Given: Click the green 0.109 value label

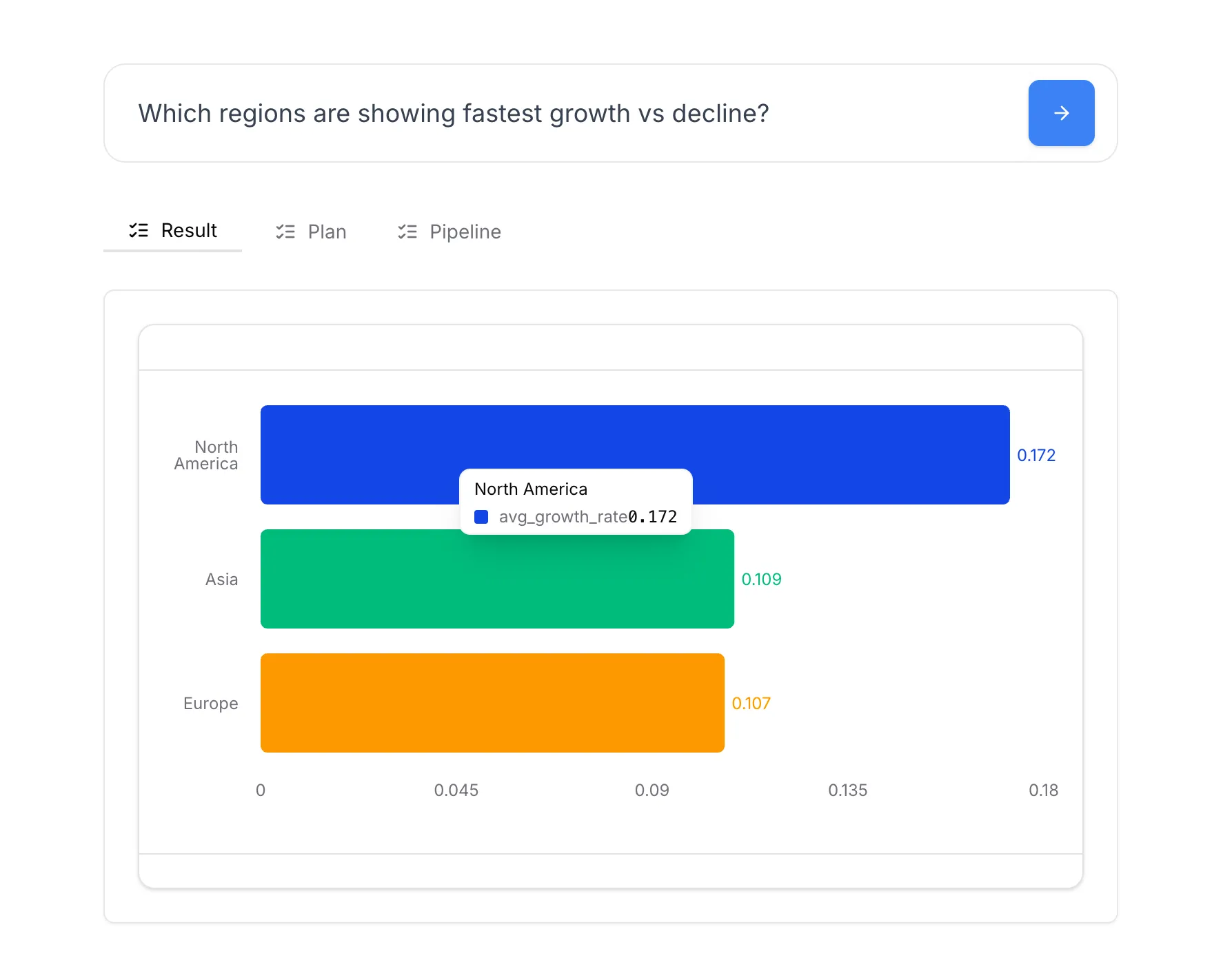Looking at the screenshot, I should point(761,580).
